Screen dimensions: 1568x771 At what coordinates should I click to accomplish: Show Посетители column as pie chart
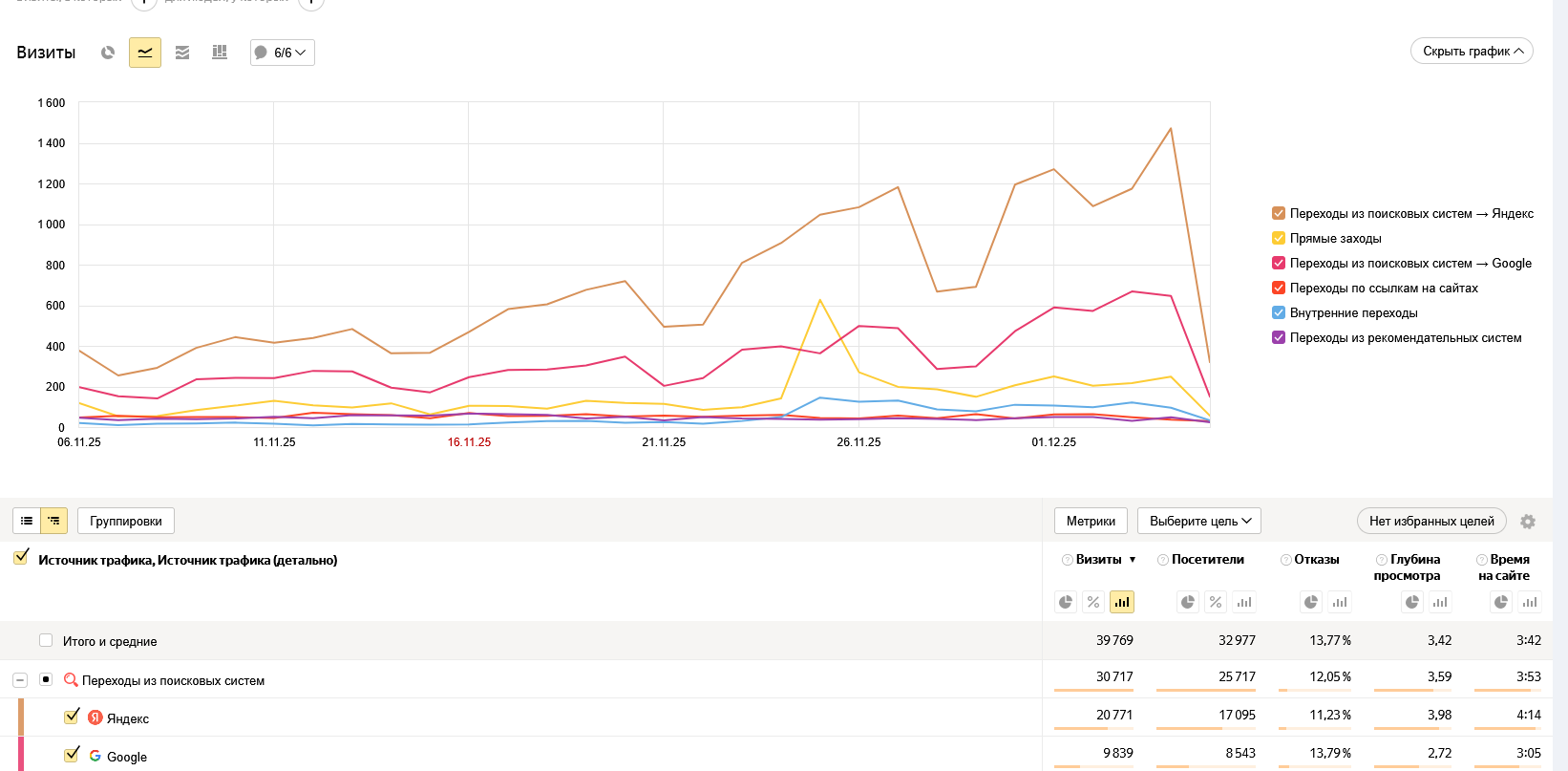(1187, 602)
